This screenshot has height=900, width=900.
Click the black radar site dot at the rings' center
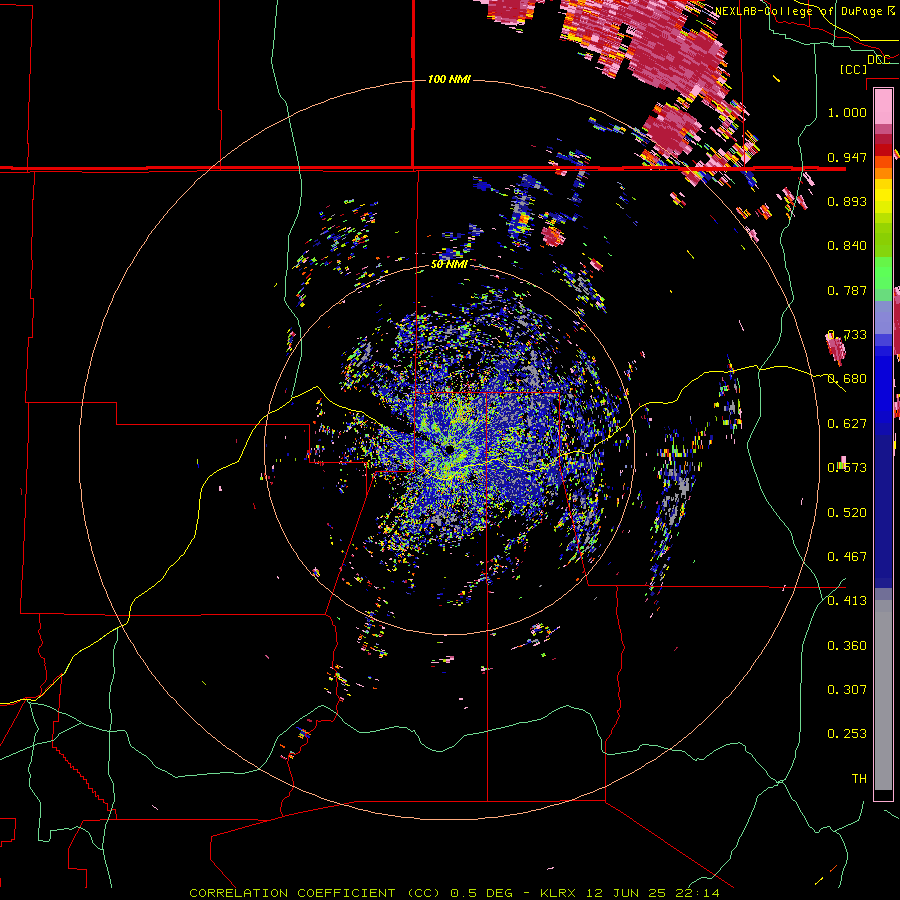point(449,449)
